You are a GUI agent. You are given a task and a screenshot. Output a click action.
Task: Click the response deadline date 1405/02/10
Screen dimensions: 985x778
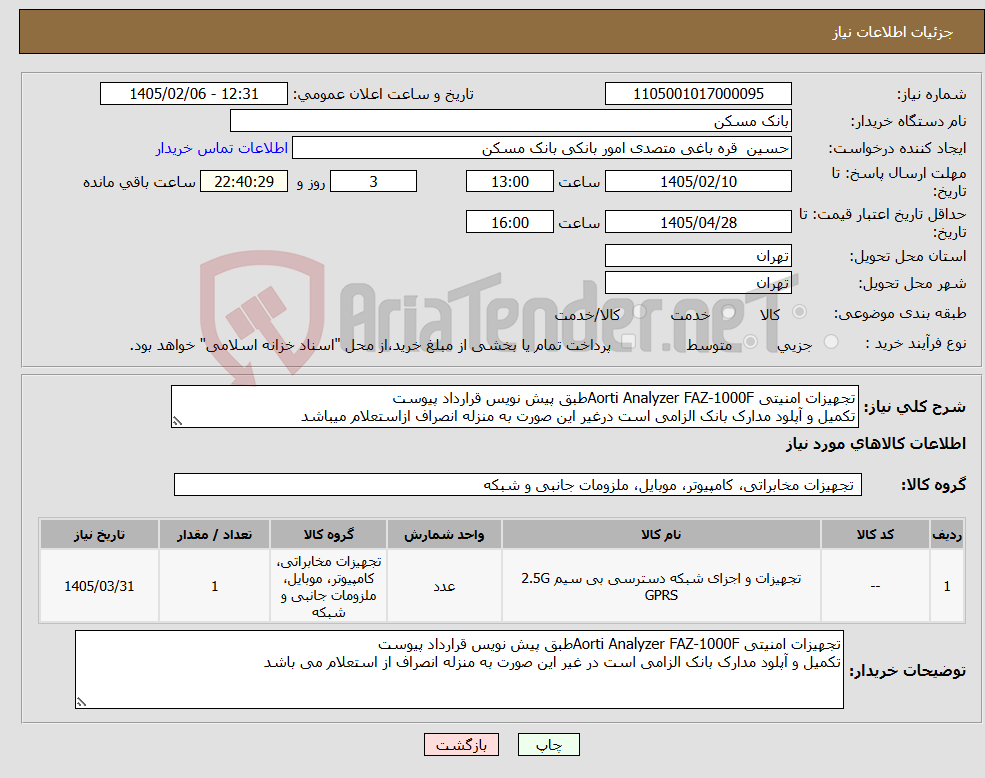coord(698,182)
